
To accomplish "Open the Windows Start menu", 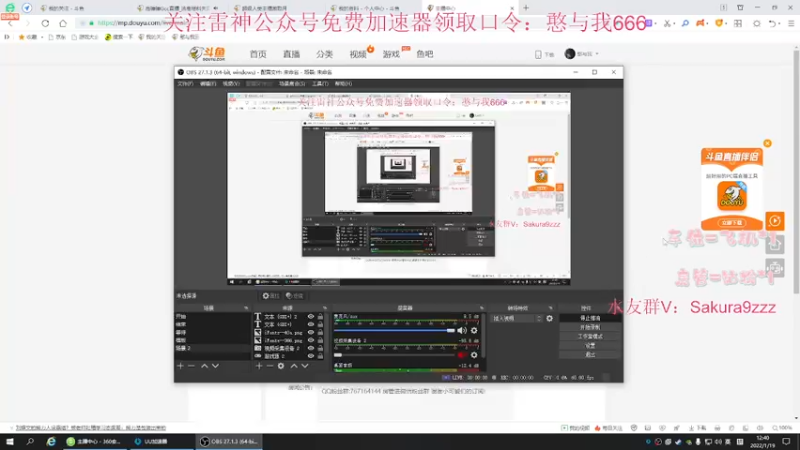I will 10,441.
